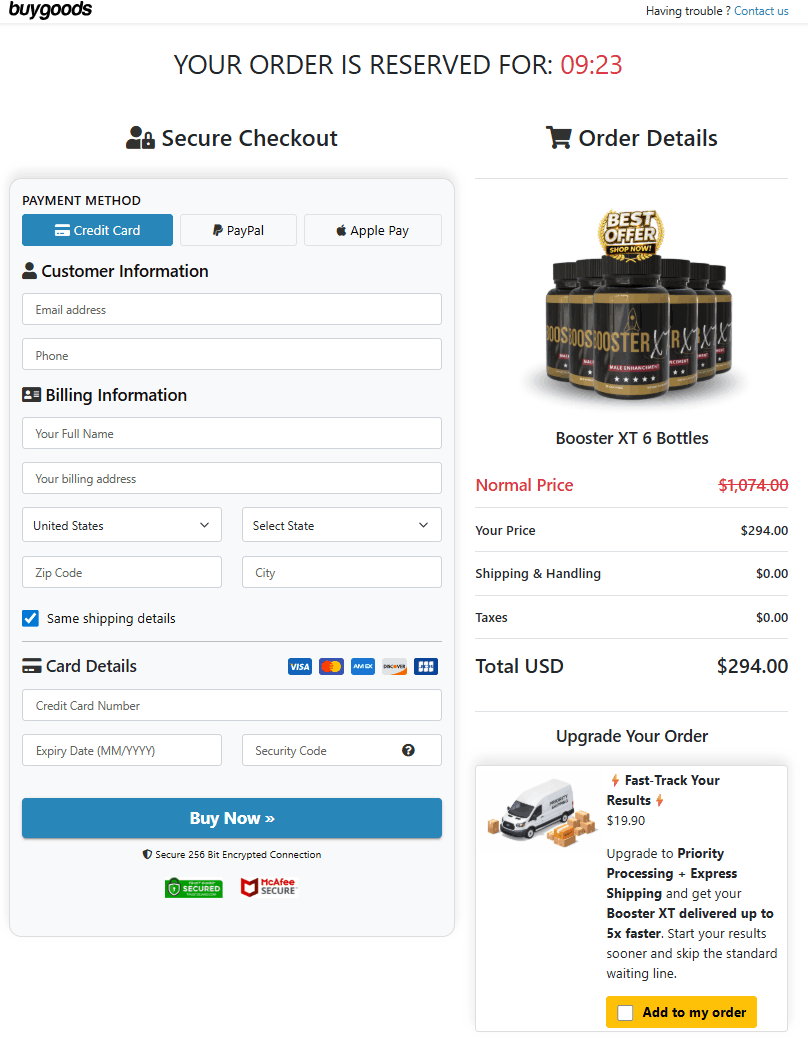The image size is (808, 1040).
Task: Focus the Credit Card Number field
Action: pos(232,705)
